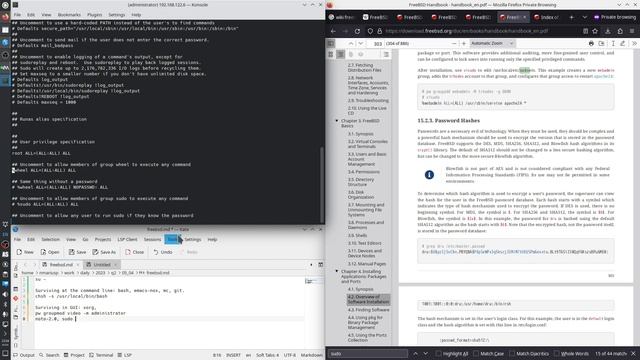640x360 pixels.
Task: Switch to freebsd.md tab in Kate
Action: (60, 265)
